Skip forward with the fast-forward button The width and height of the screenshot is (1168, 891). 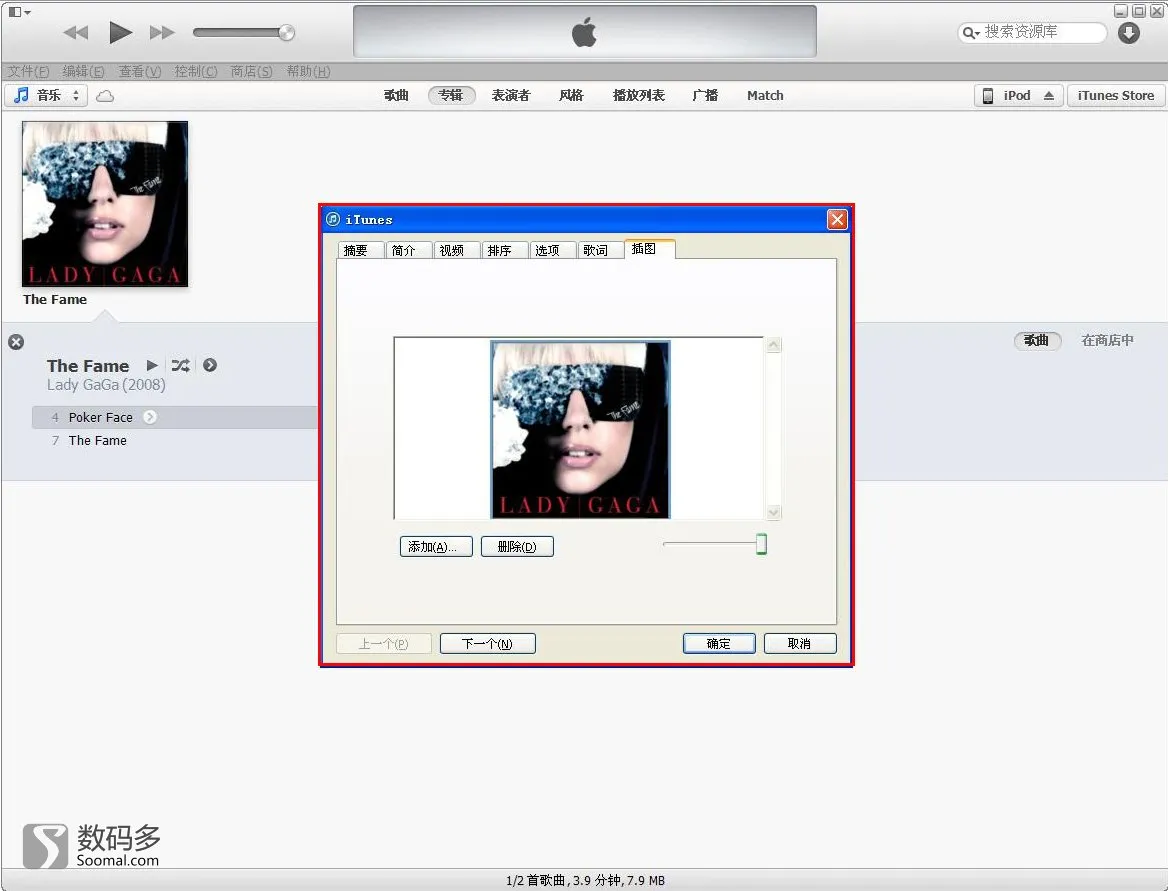[x=162, y=32]
